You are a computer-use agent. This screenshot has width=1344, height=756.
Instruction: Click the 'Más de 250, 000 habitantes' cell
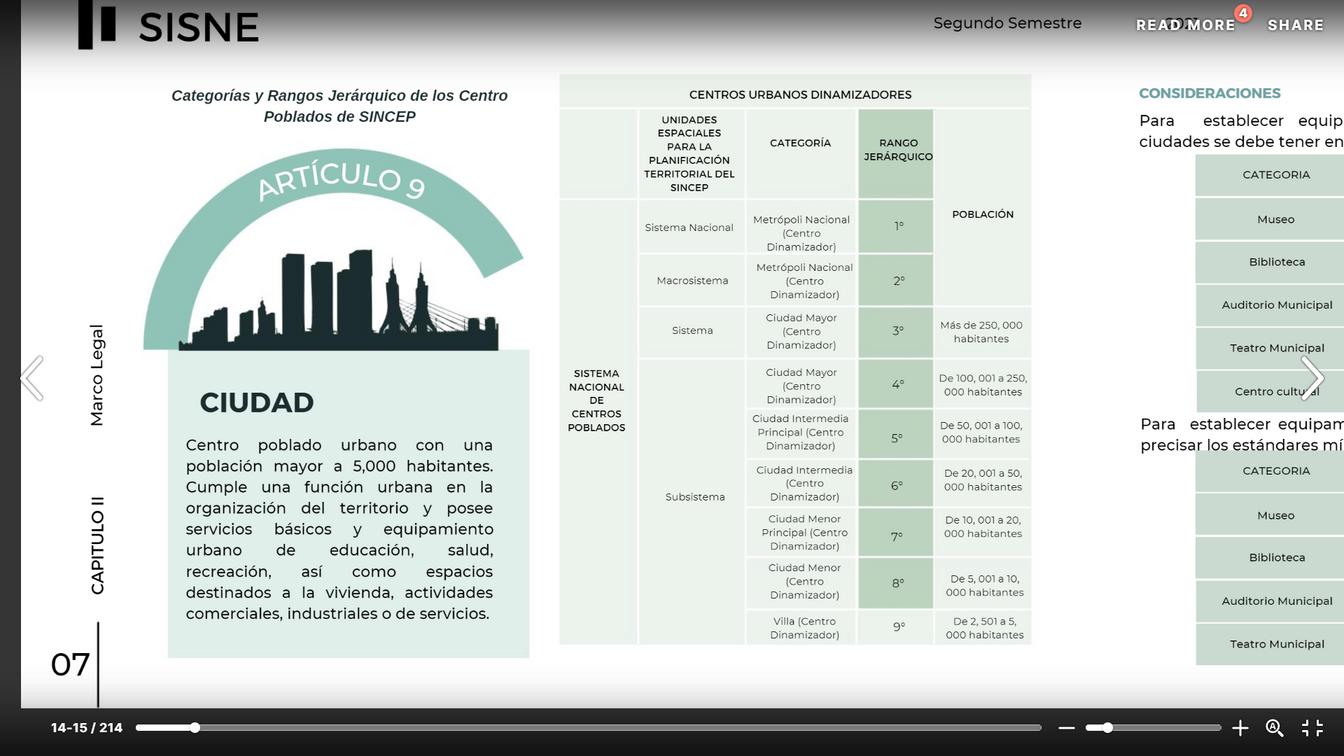(982, 332)
